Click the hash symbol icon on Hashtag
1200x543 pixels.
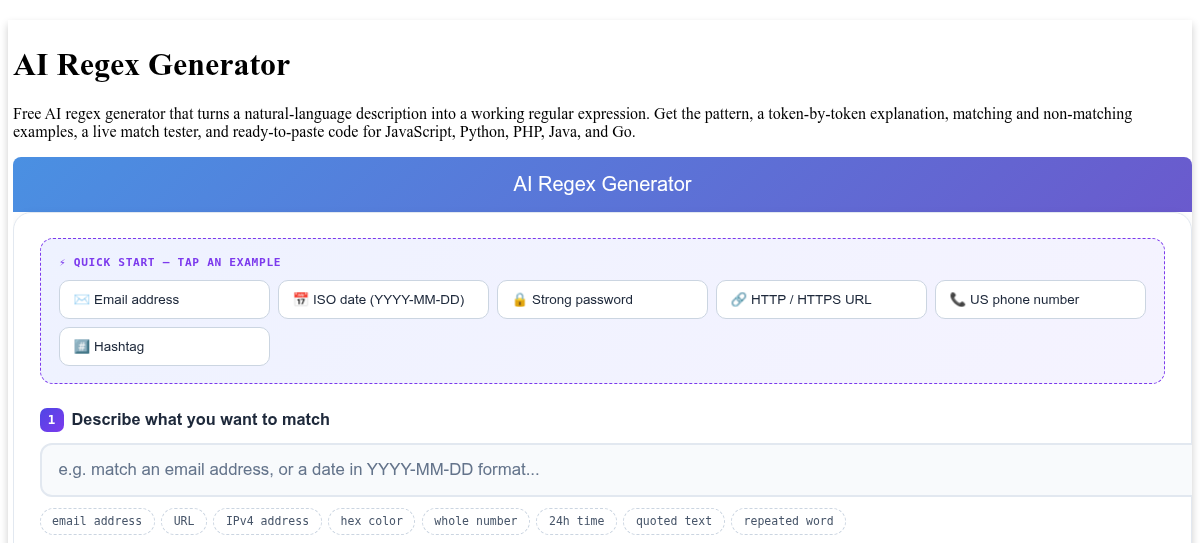pos(82,346)
